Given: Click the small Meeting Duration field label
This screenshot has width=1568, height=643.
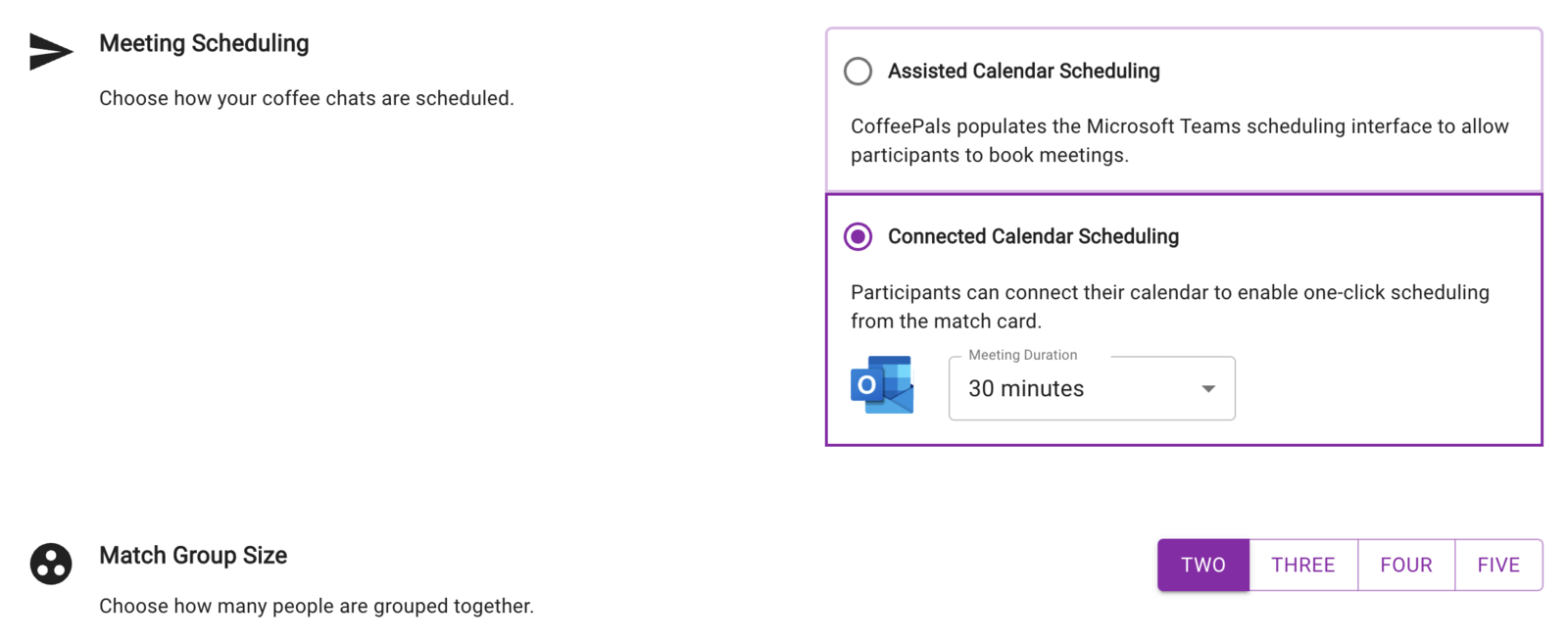Looking at the screenshot, I should [x=1022, y=355].
